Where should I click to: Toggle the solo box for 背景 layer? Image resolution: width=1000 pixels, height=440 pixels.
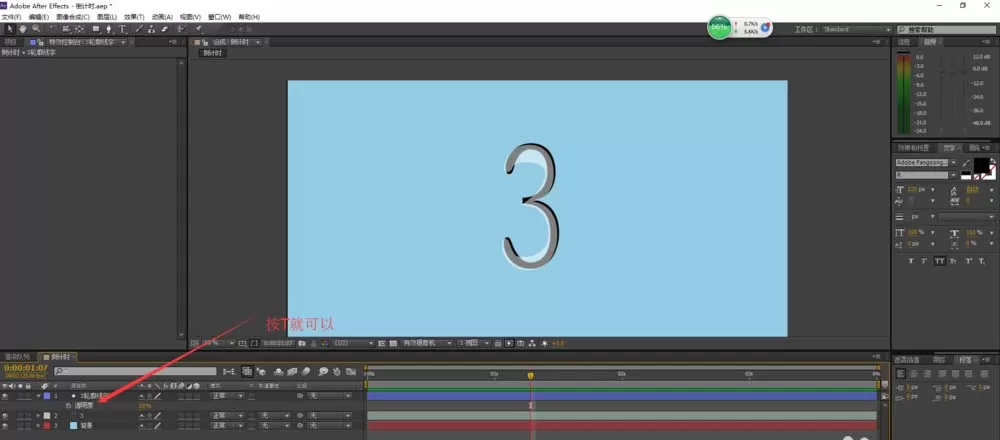[20, 425]
